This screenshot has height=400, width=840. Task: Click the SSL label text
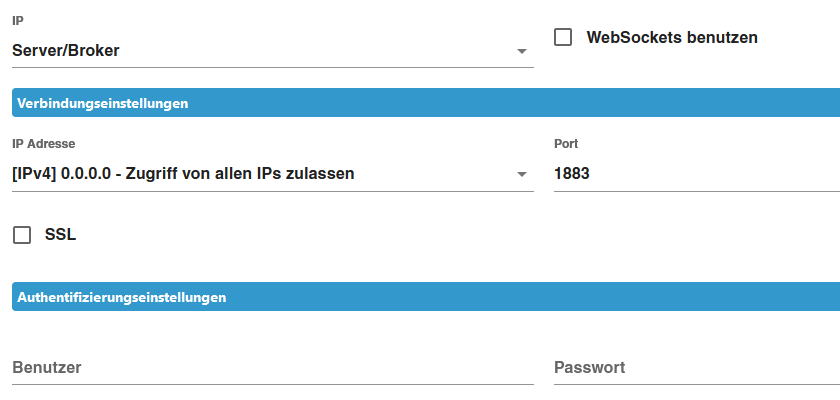click(x=61, y=235)
